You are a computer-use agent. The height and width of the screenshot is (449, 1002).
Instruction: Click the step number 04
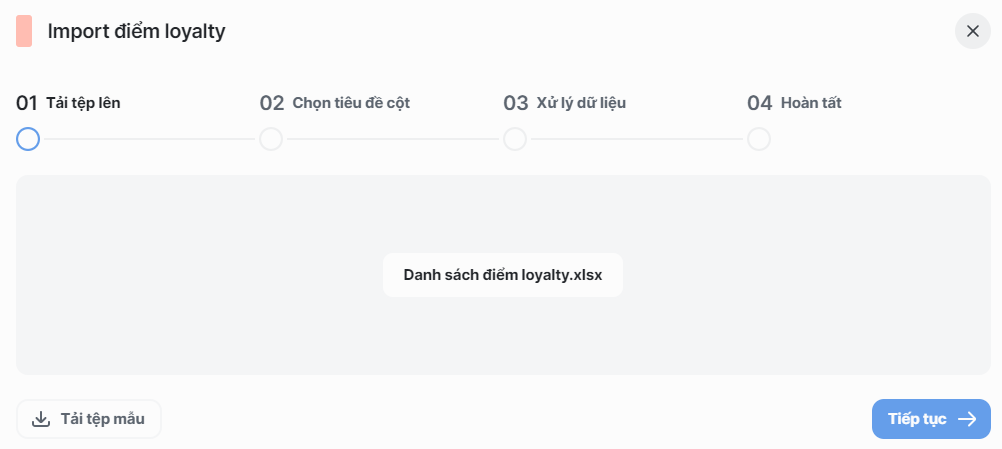pyautogui.click(x=760, y=102)
